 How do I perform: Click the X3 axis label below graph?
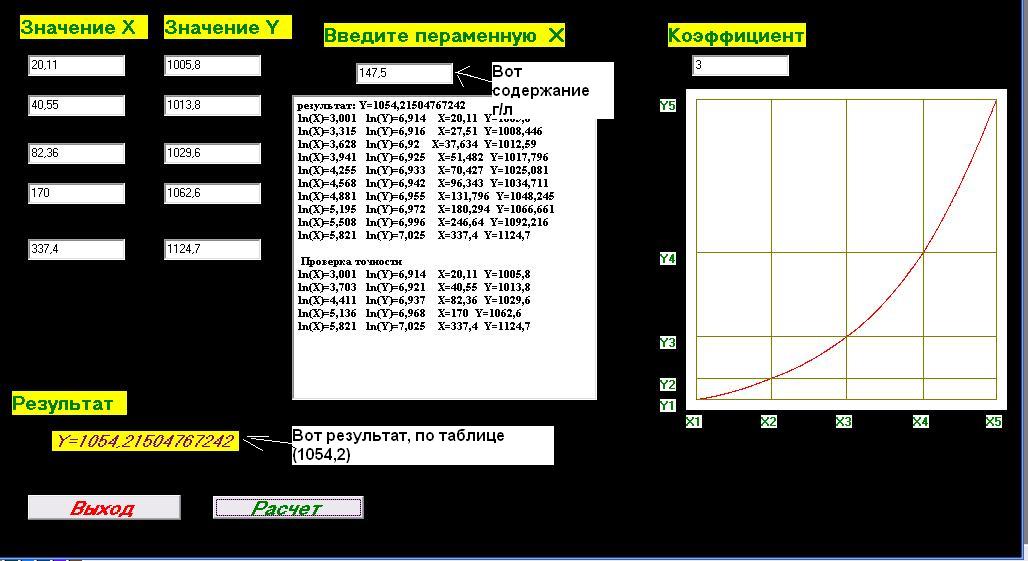point(843,422)
